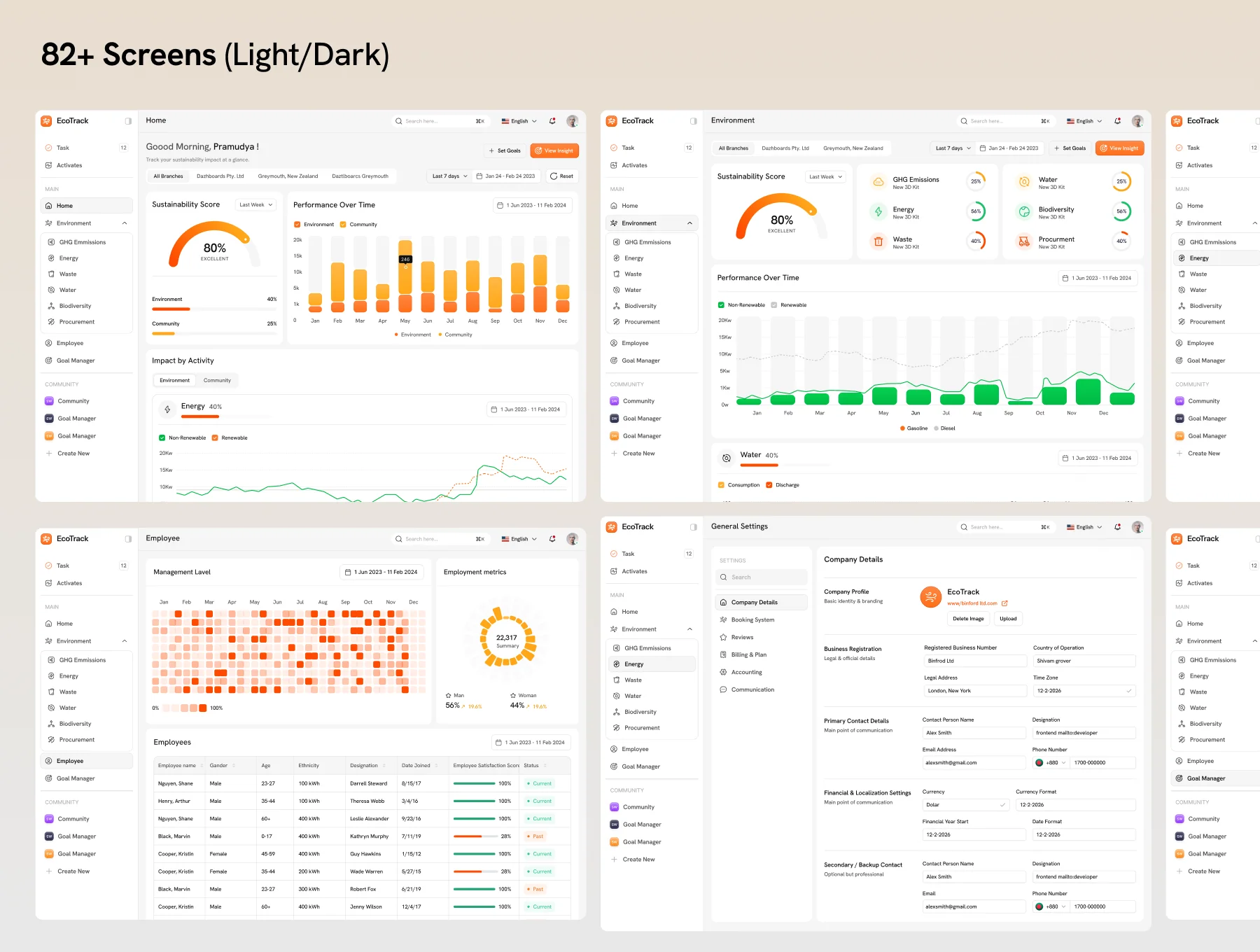
Task: Switch to Community tab in Impact by Activity
Action: pos(217,380)
